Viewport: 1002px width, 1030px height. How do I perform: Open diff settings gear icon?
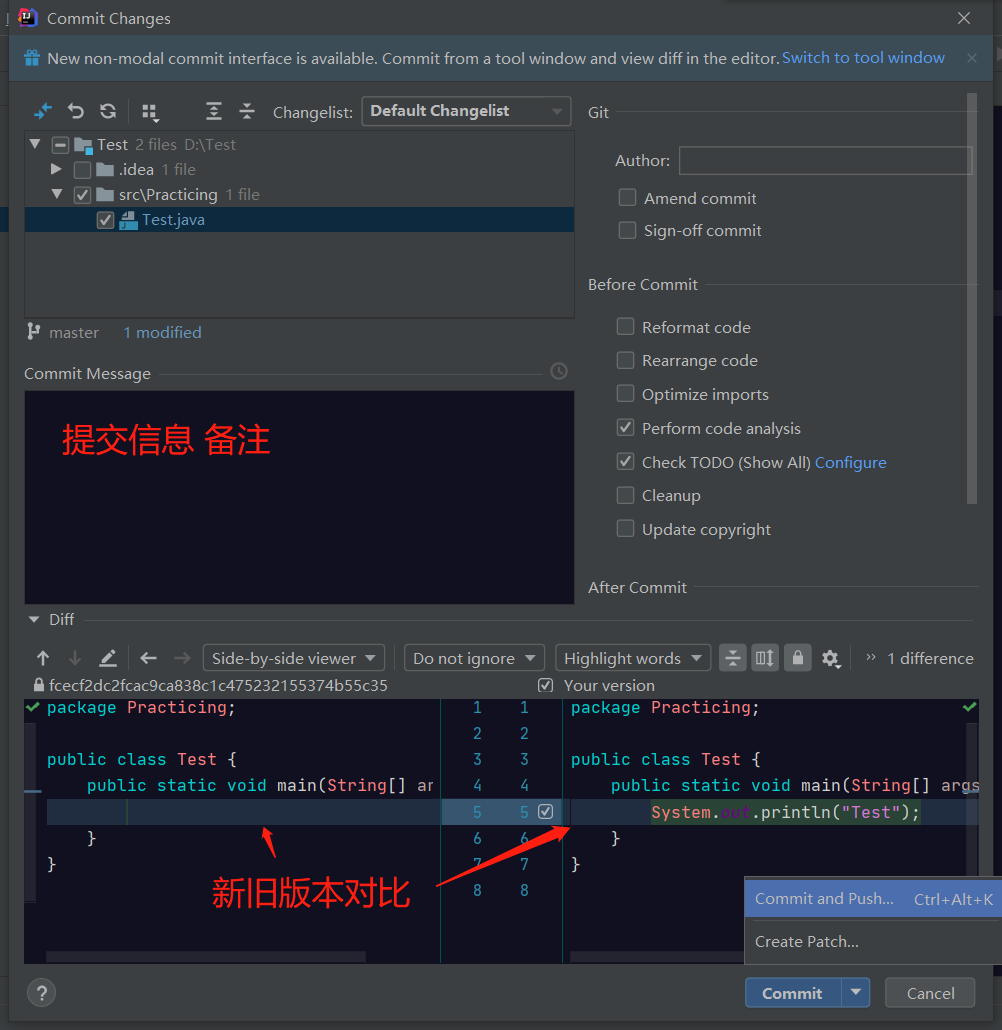pyautogui.click(x=831, y=658)
